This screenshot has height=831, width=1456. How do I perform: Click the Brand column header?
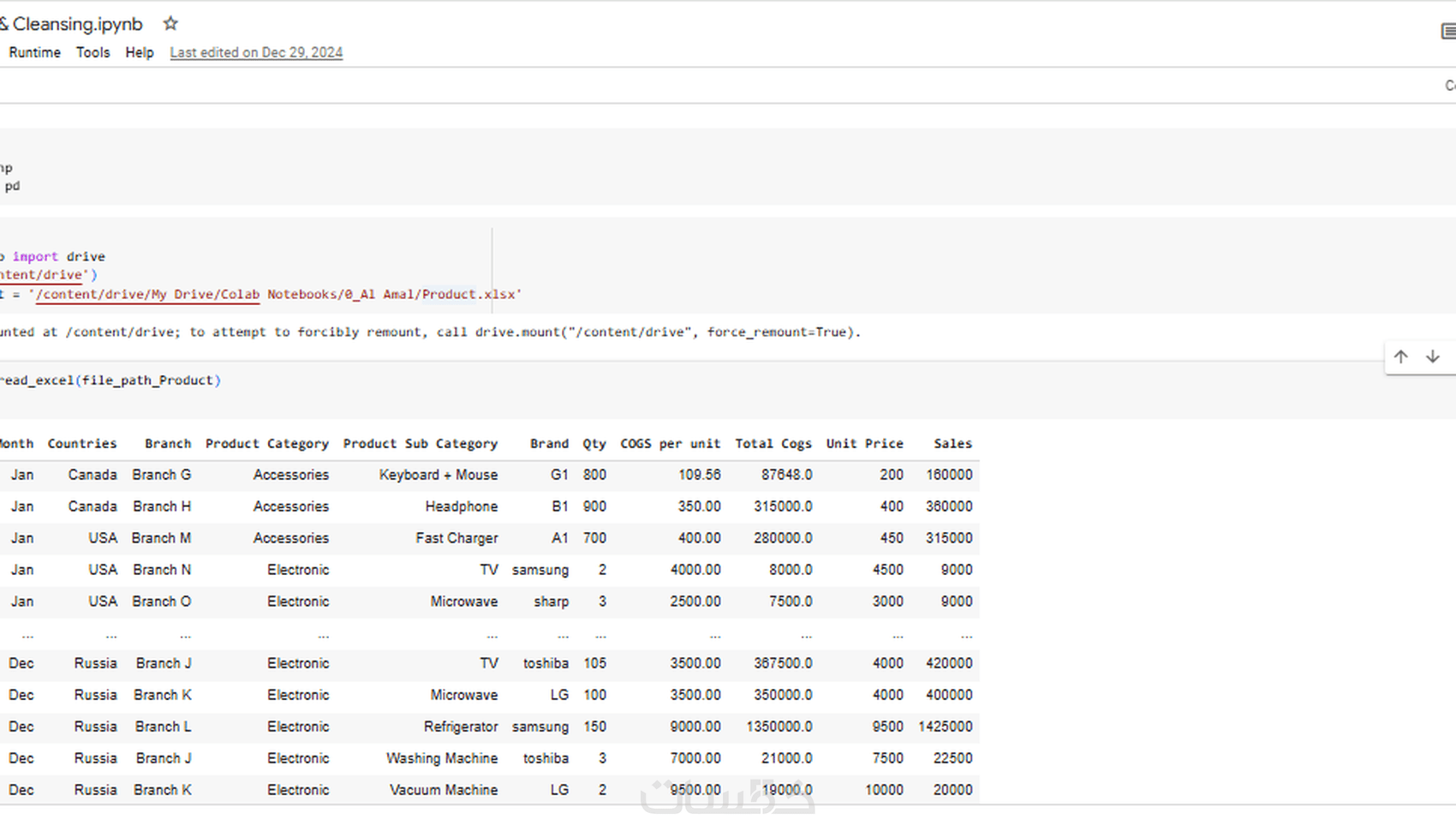[x=549, y=443]
